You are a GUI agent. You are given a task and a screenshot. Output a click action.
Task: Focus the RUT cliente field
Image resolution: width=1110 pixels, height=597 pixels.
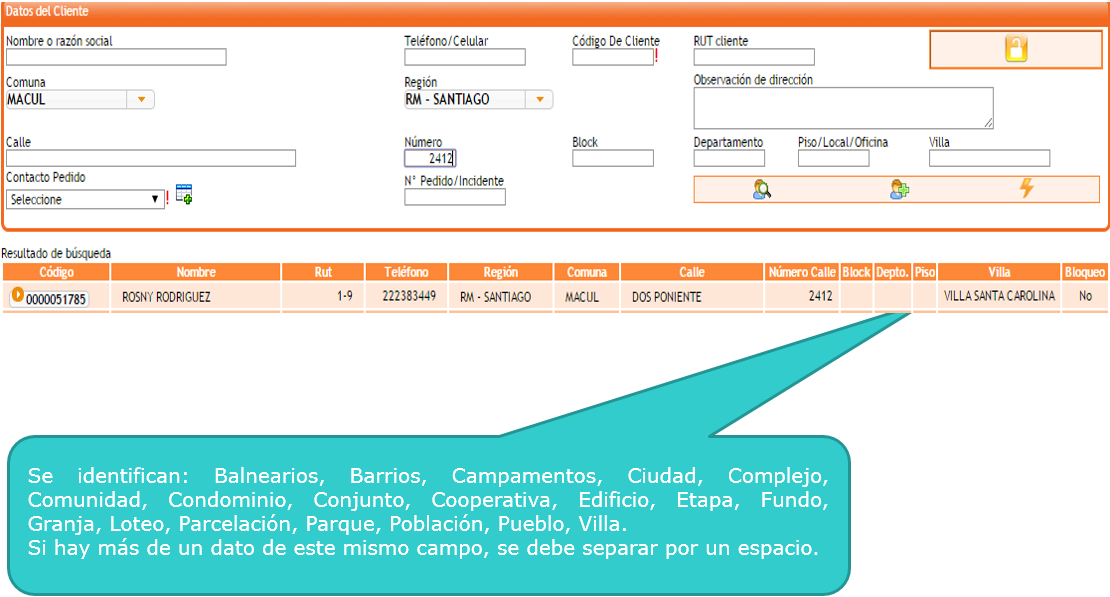pos(754,57)
